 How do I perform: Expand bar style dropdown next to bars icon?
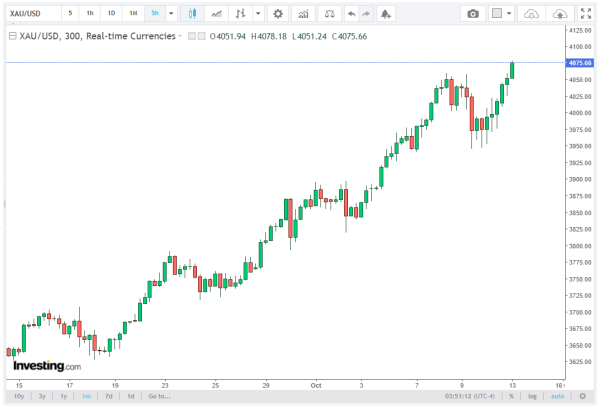coord(258,13)
